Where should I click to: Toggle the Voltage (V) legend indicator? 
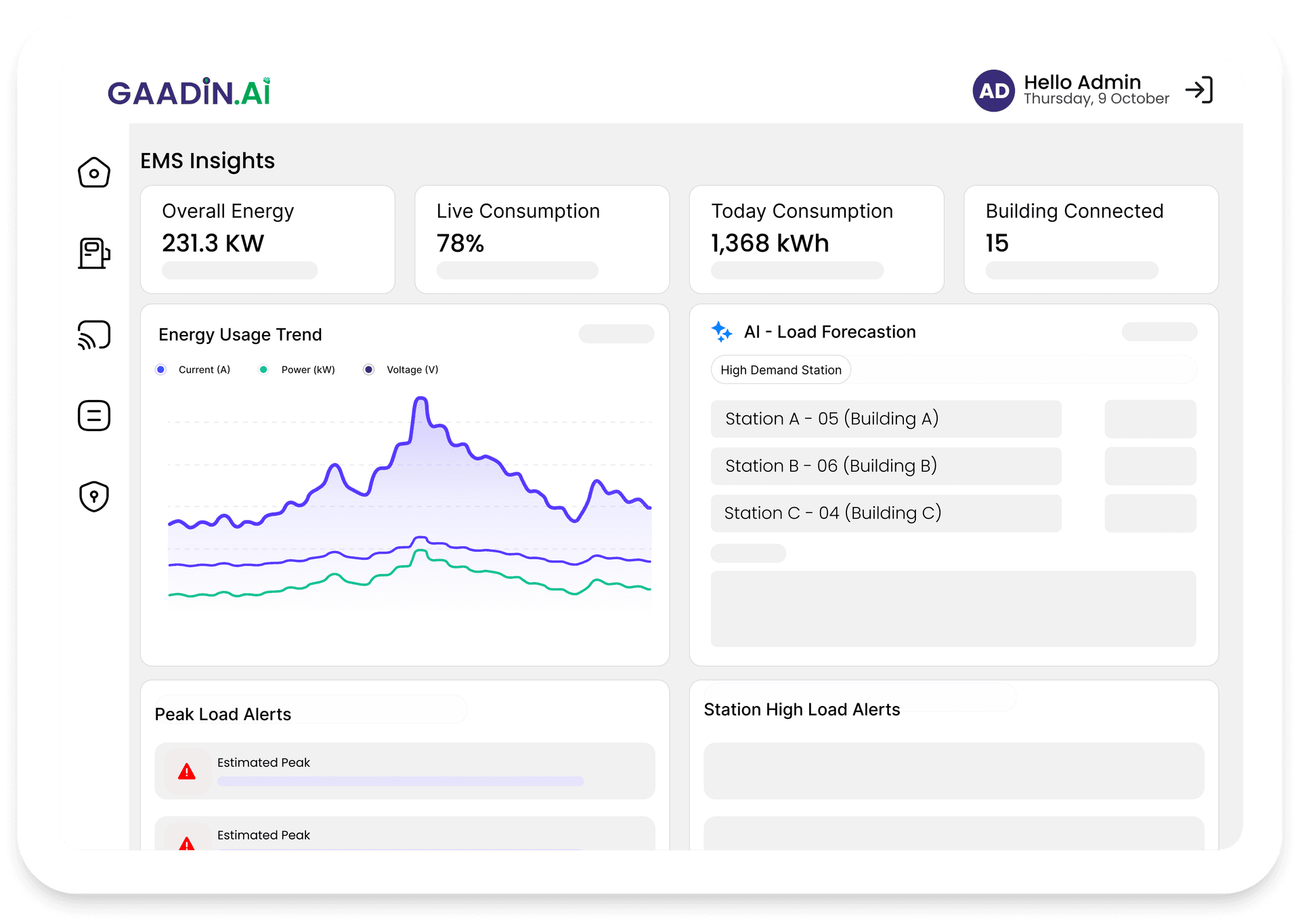[x=368, y=369]
